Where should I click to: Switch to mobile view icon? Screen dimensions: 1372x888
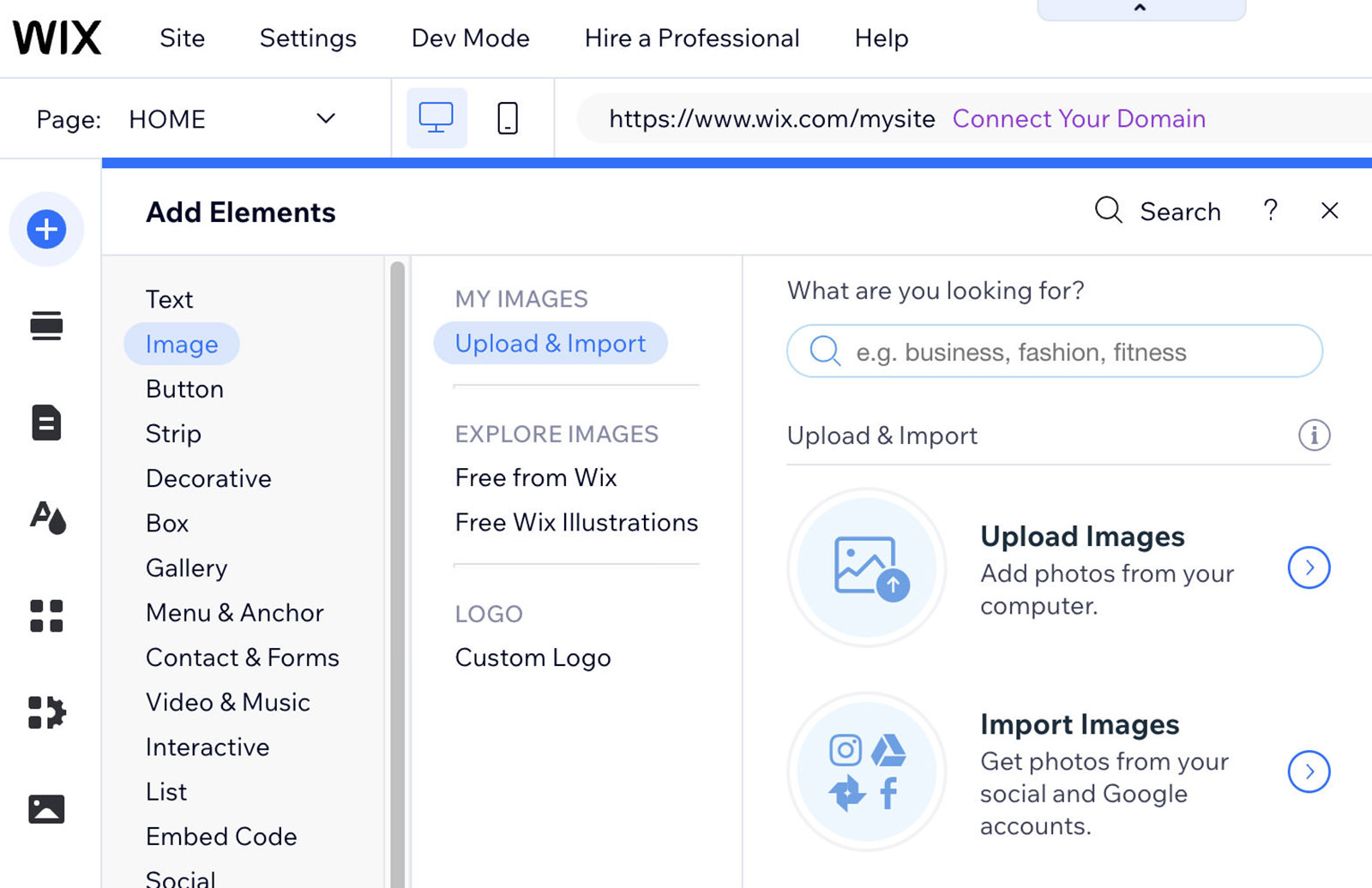point(508,118)
